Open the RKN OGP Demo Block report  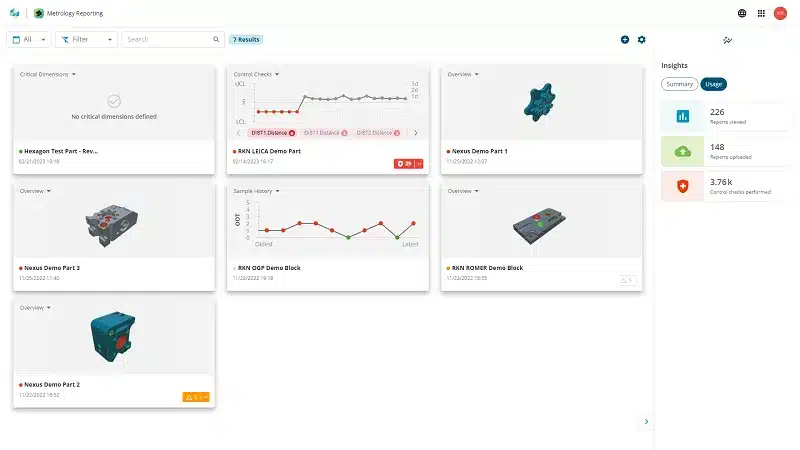[269, 268]
